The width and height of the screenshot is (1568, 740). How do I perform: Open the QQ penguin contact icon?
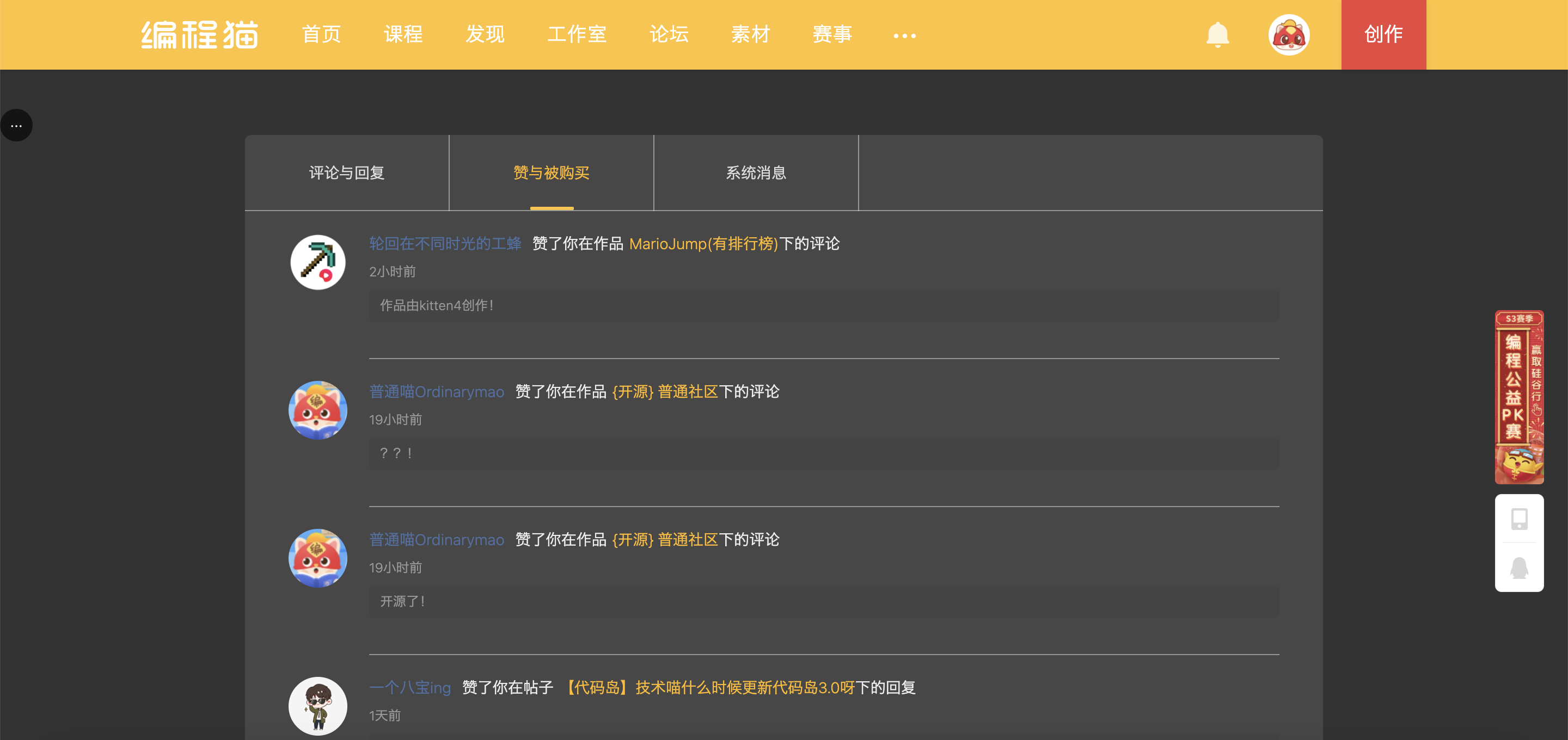point(1520,568)
